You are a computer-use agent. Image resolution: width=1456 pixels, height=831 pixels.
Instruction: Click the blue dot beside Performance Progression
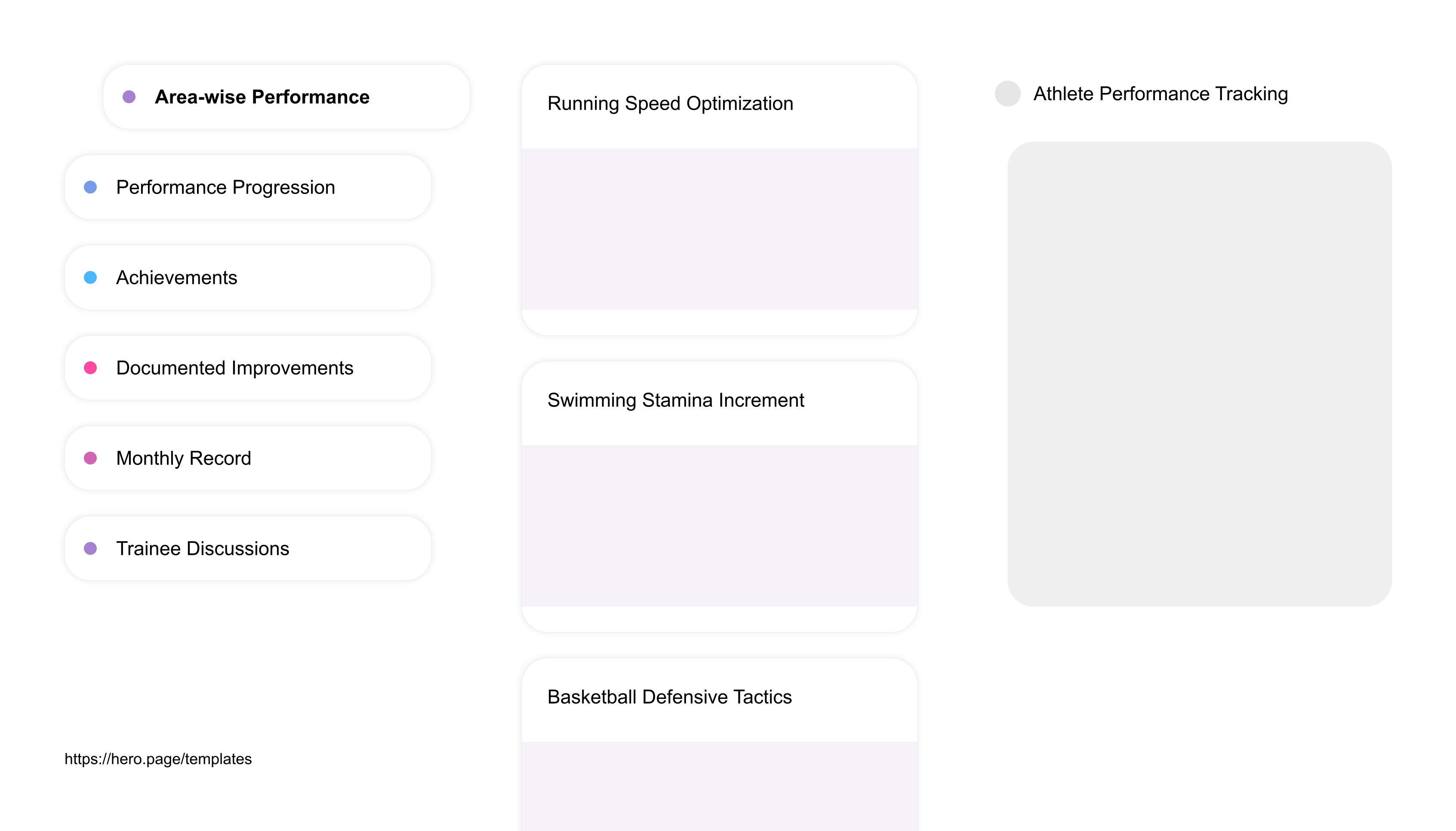pos(90,187)
